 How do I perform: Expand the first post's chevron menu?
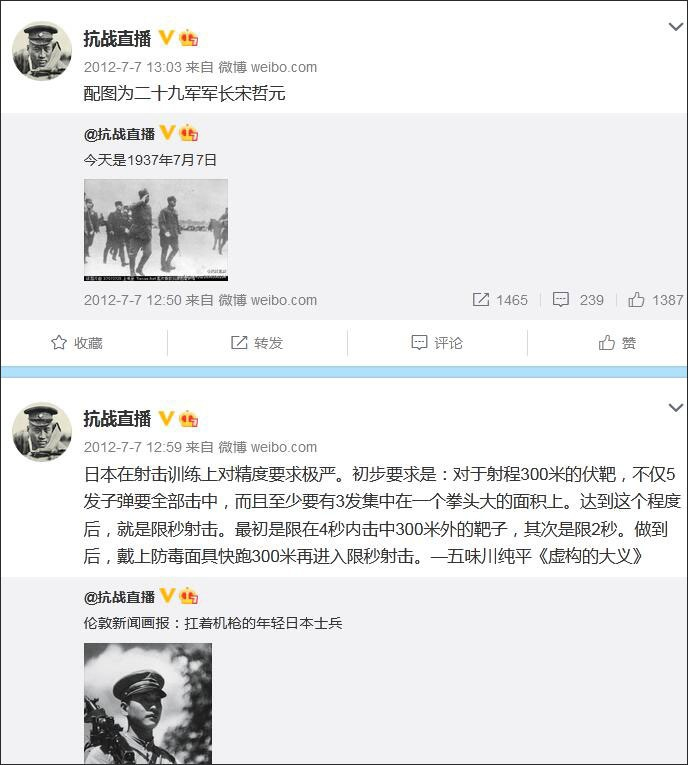pyautogui.click(x=675, y=27)
